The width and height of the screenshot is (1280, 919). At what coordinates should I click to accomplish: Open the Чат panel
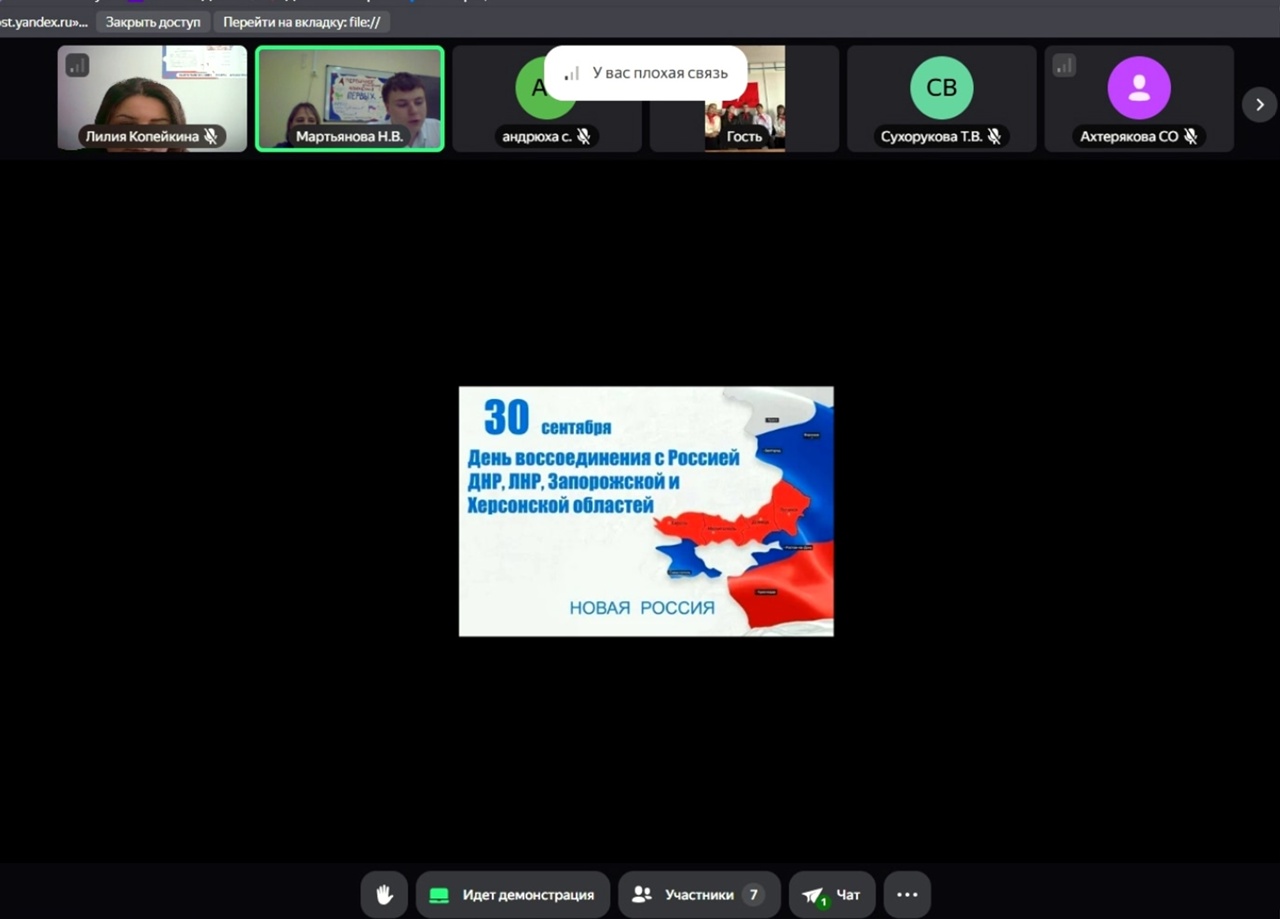point(832,895)
